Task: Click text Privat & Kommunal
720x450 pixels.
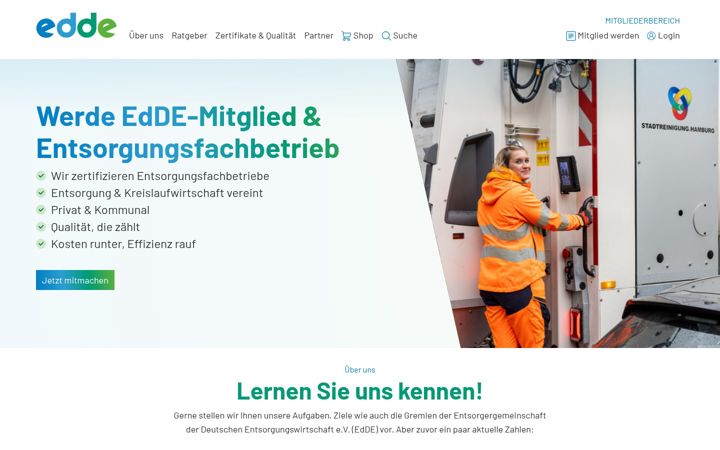Action: 100,210
